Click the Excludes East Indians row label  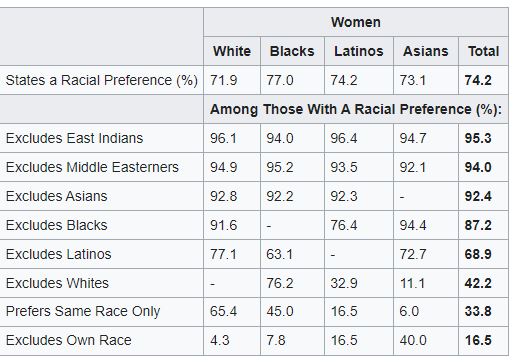click(74, 138)
